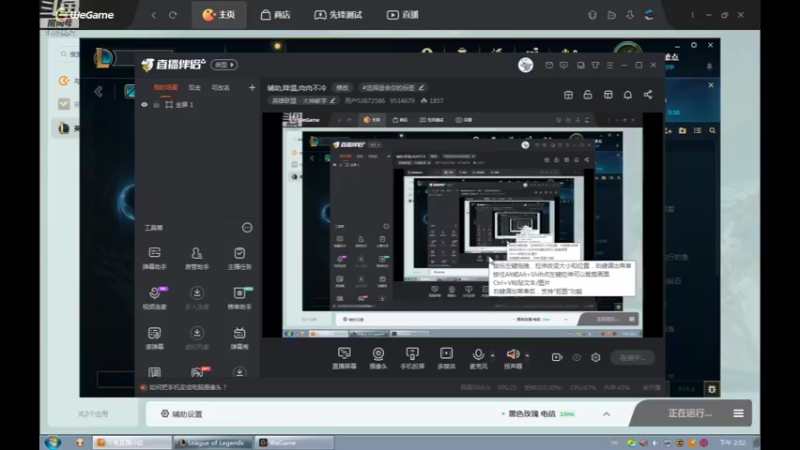This screenshot has width=800, height=450.
Task: Select 全屏 1 source row
Action: (x=198, y=105)
